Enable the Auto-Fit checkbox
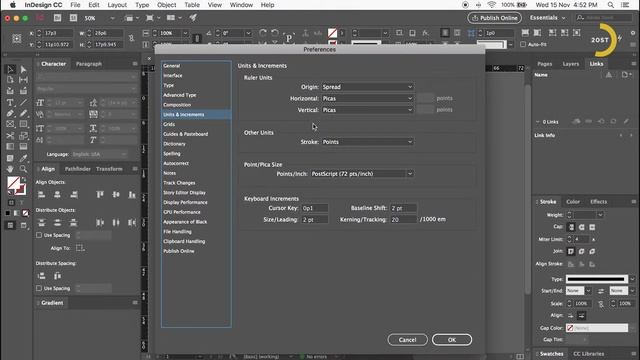This screenshot has height=360, width=640. (523, 44)
